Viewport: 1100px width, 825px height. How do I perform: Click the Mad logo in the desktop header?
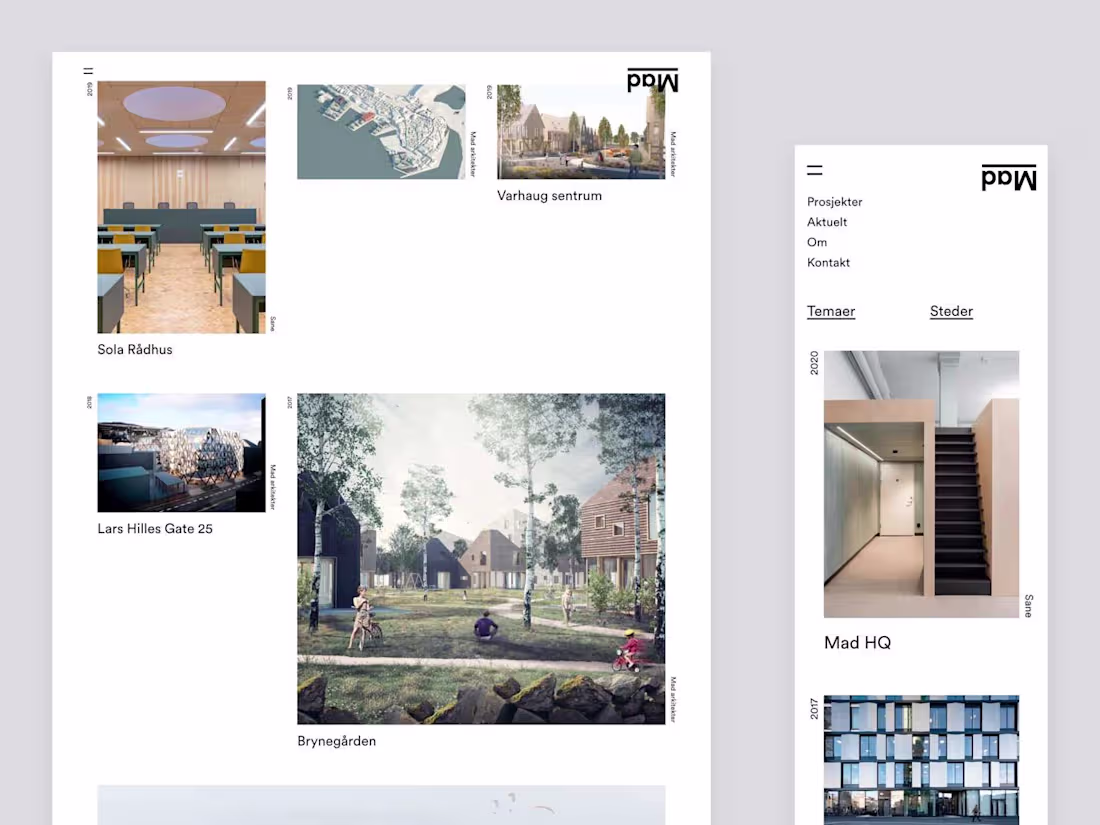click(x=652, y=80)
